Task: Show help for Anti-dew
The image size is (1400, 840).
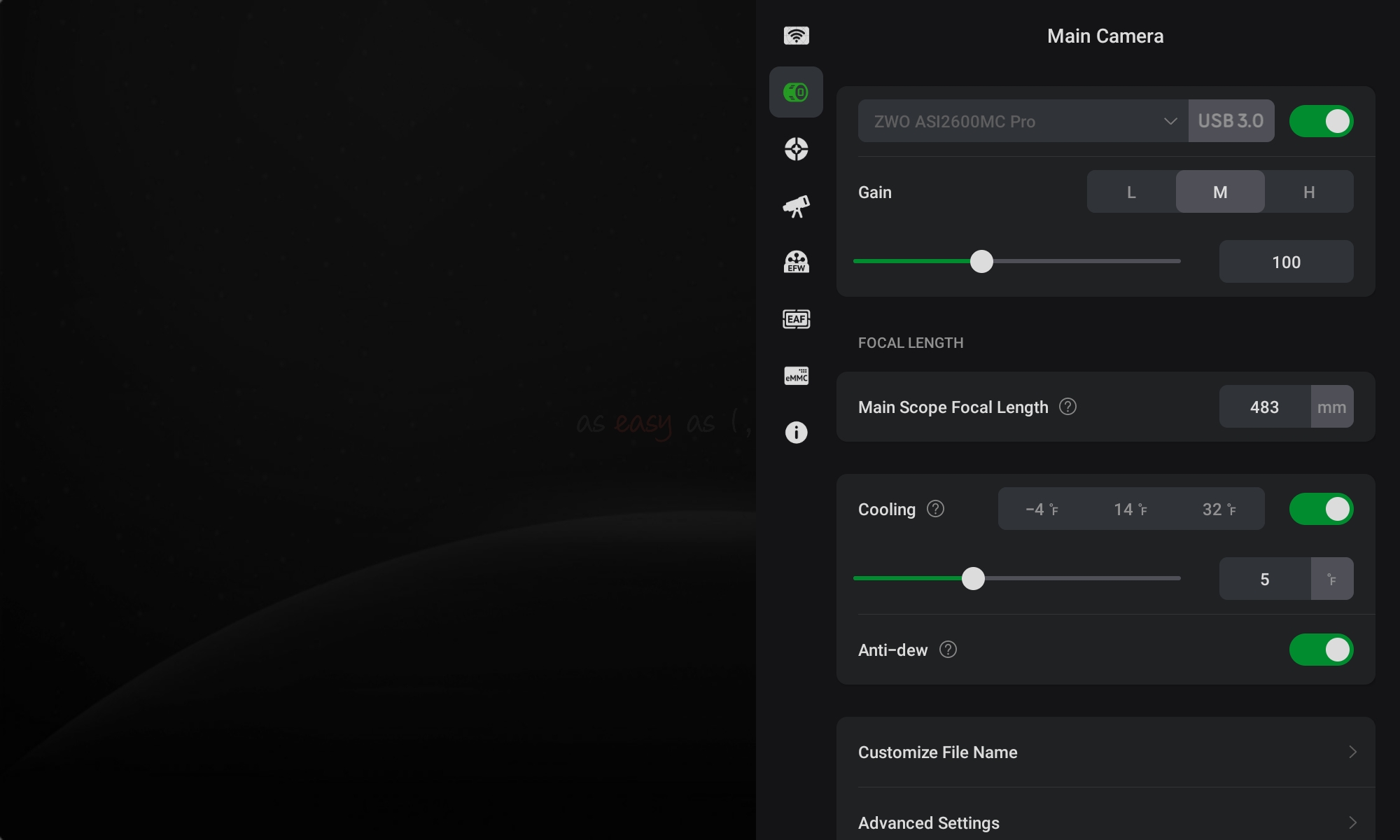Action: (x=948, y=650)
